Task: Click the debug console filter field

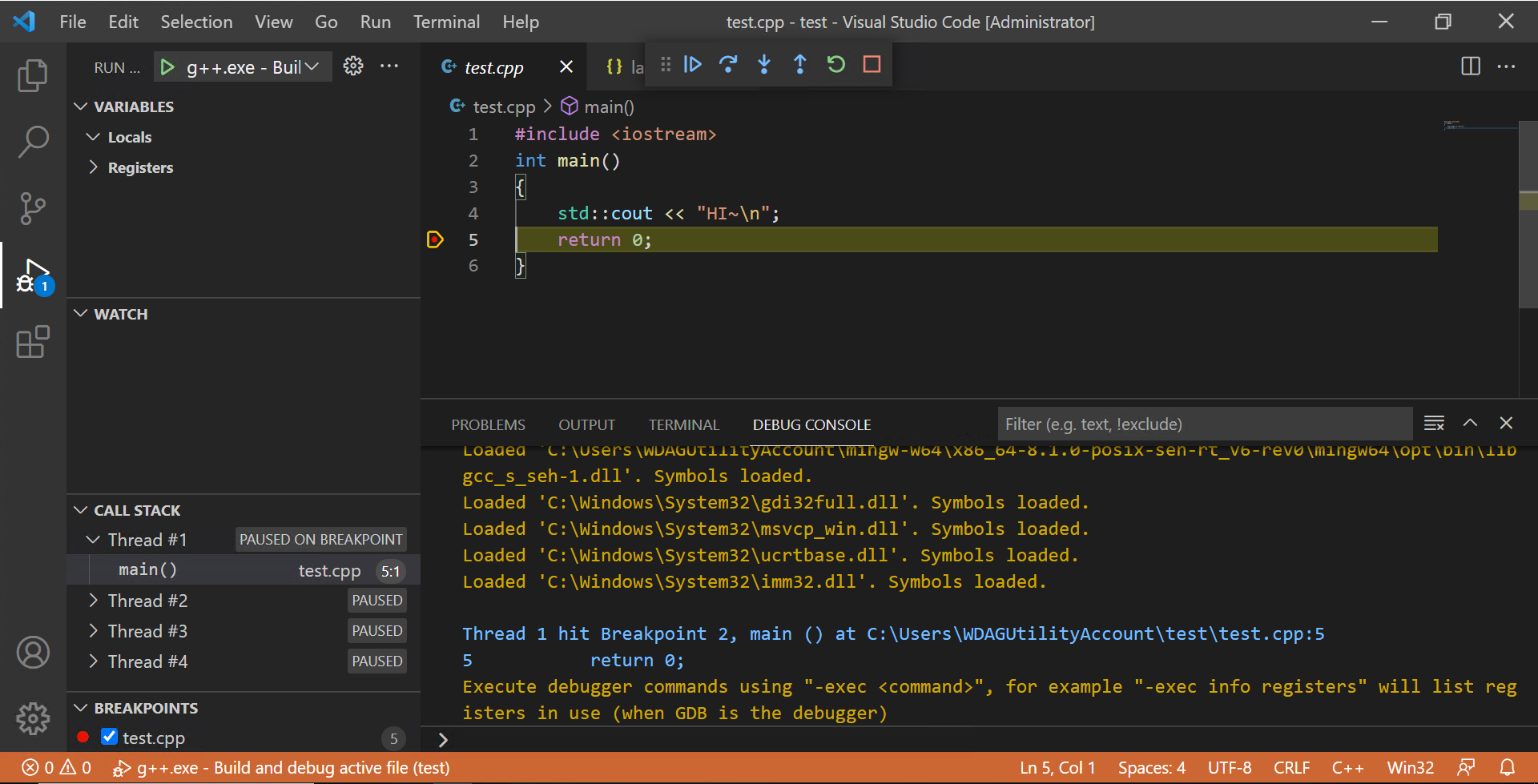Action: coord(1205,424)
